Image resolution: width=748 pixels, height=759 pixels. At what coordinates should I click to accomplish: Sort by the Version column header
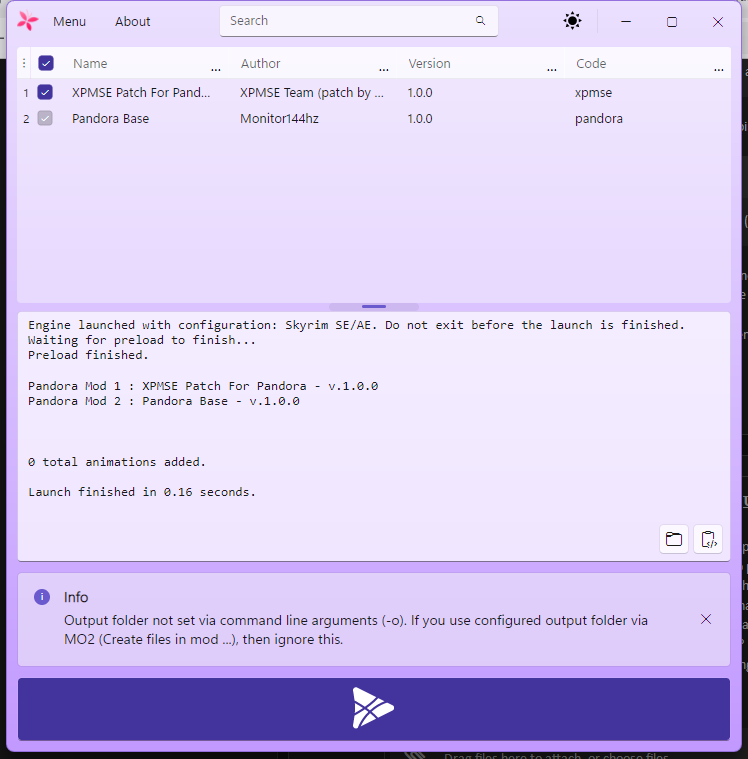tap(429, 63)
